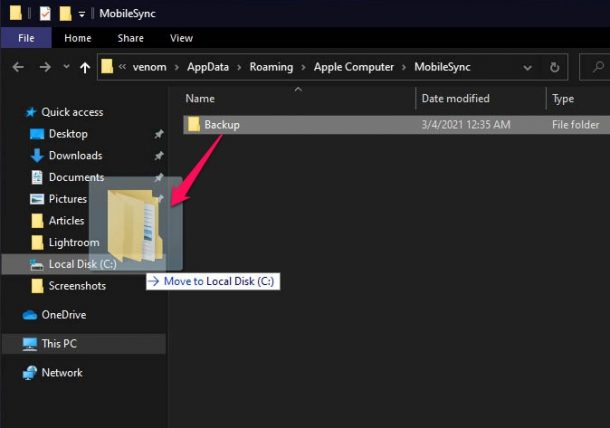Go up one folder level
This screenshot has height=428, width=610.
(x=85, y=68)
